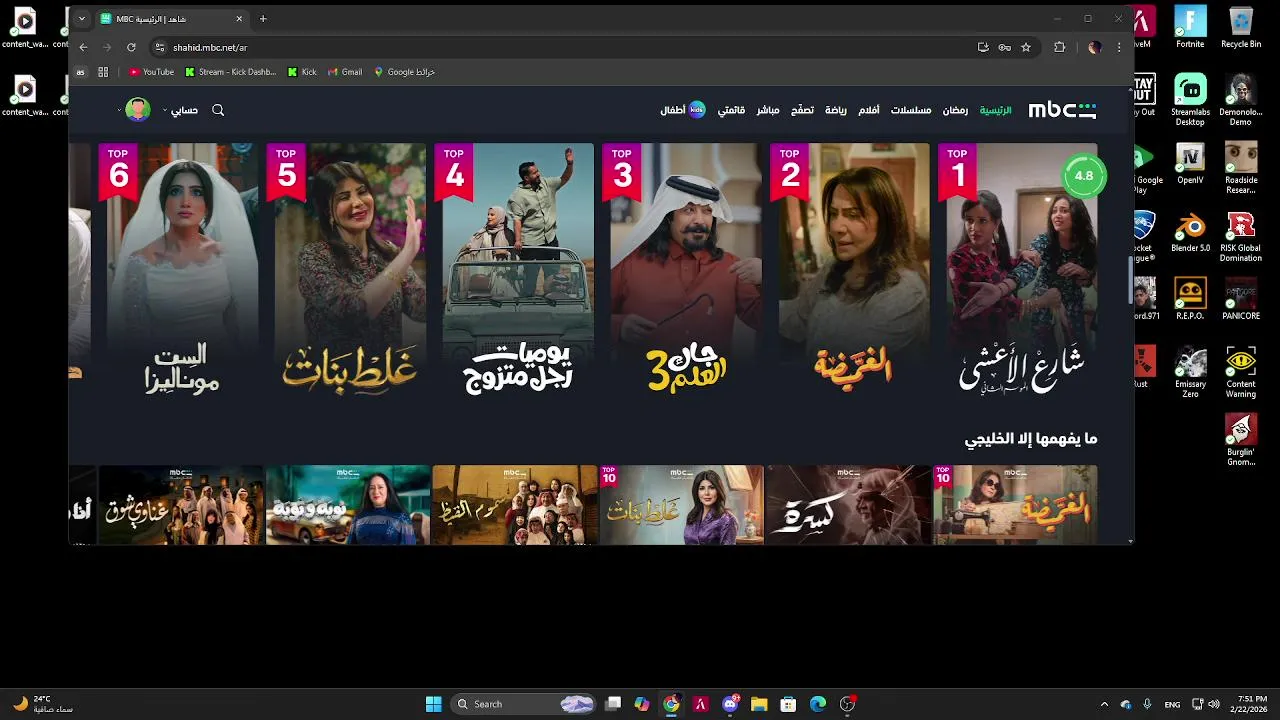
Task: Open the Recycle Bin desktop icon
Action: (1241, 26)
